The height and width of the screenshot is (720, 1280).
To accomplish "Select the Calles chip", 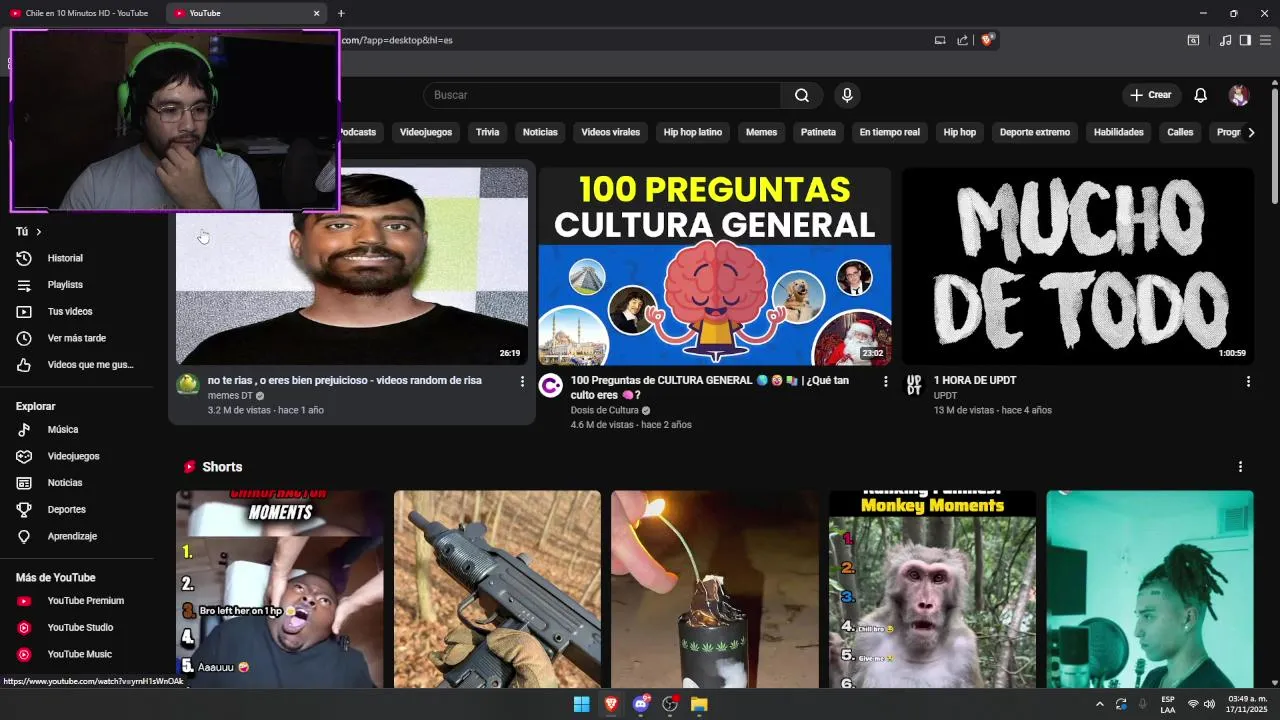I will point(1180,132).
